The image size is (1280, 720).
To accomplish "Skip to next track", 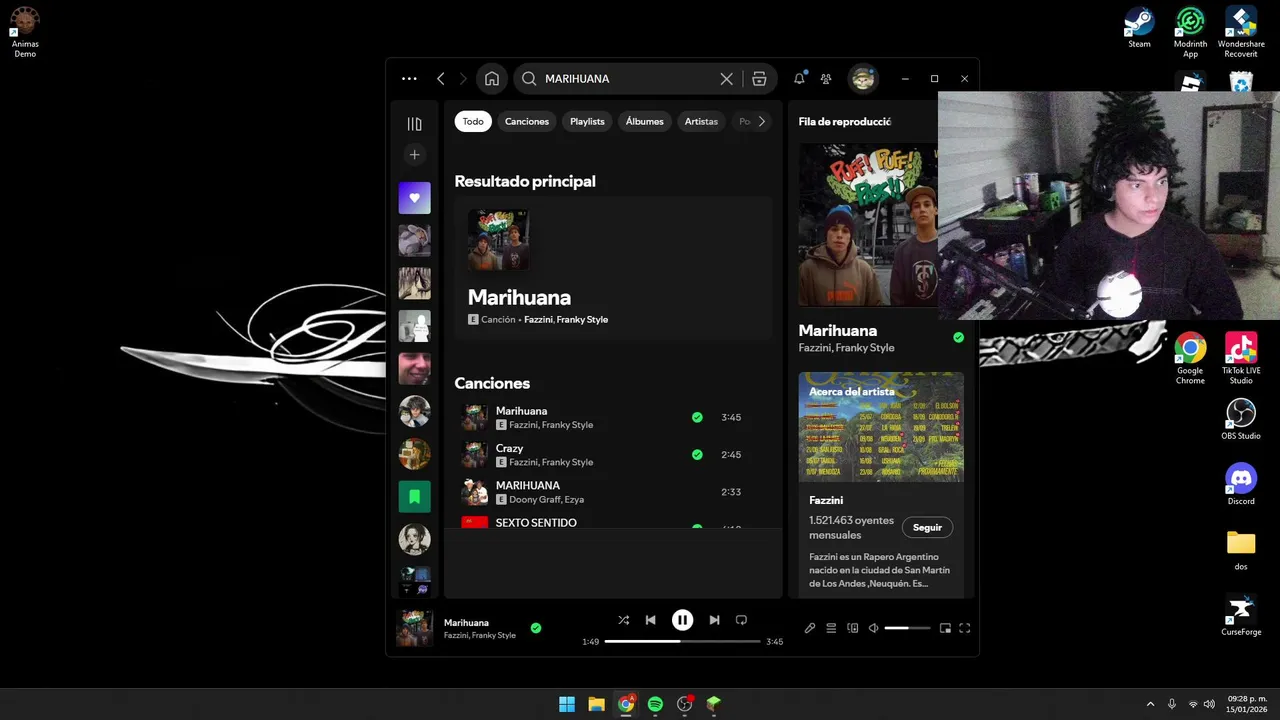I will tap(714, 620).
